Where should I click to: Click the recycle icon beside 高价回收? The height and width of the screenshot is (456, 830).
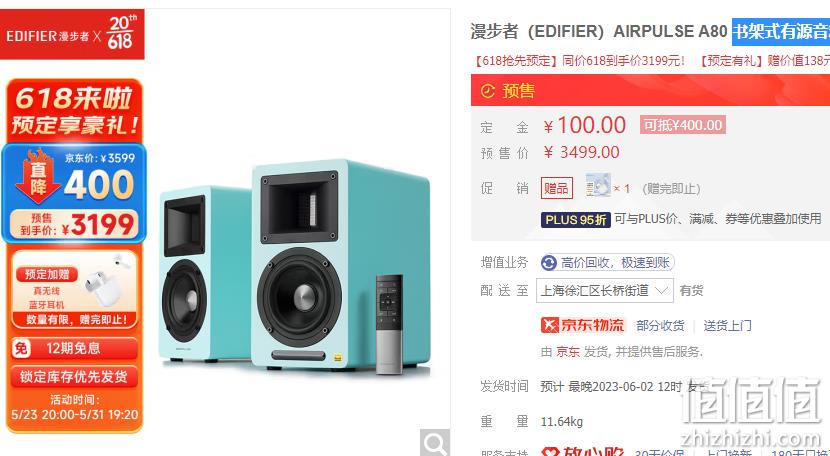549,263
